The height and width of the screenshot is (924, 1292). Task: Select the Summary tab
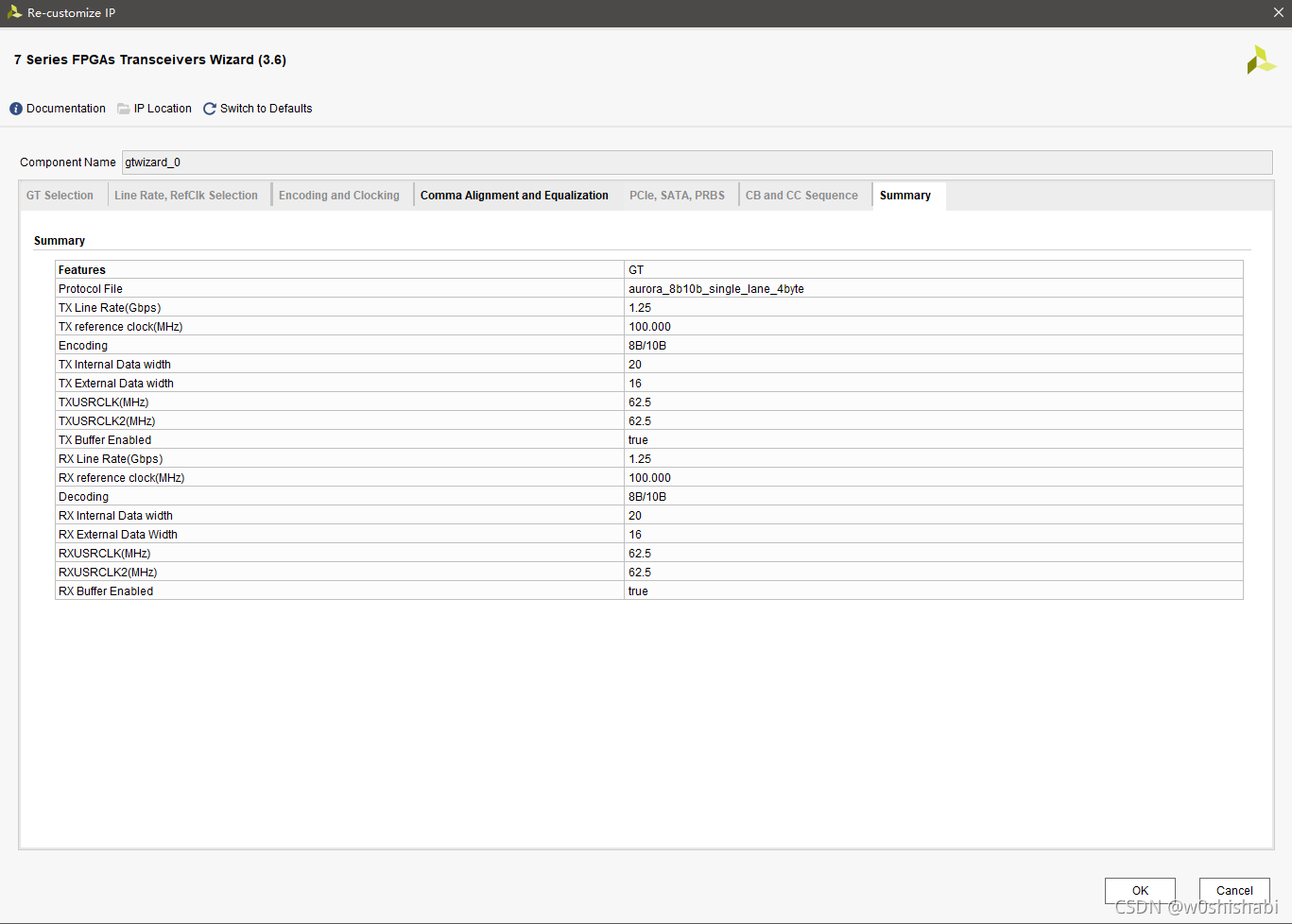click(x=905, y=196)
